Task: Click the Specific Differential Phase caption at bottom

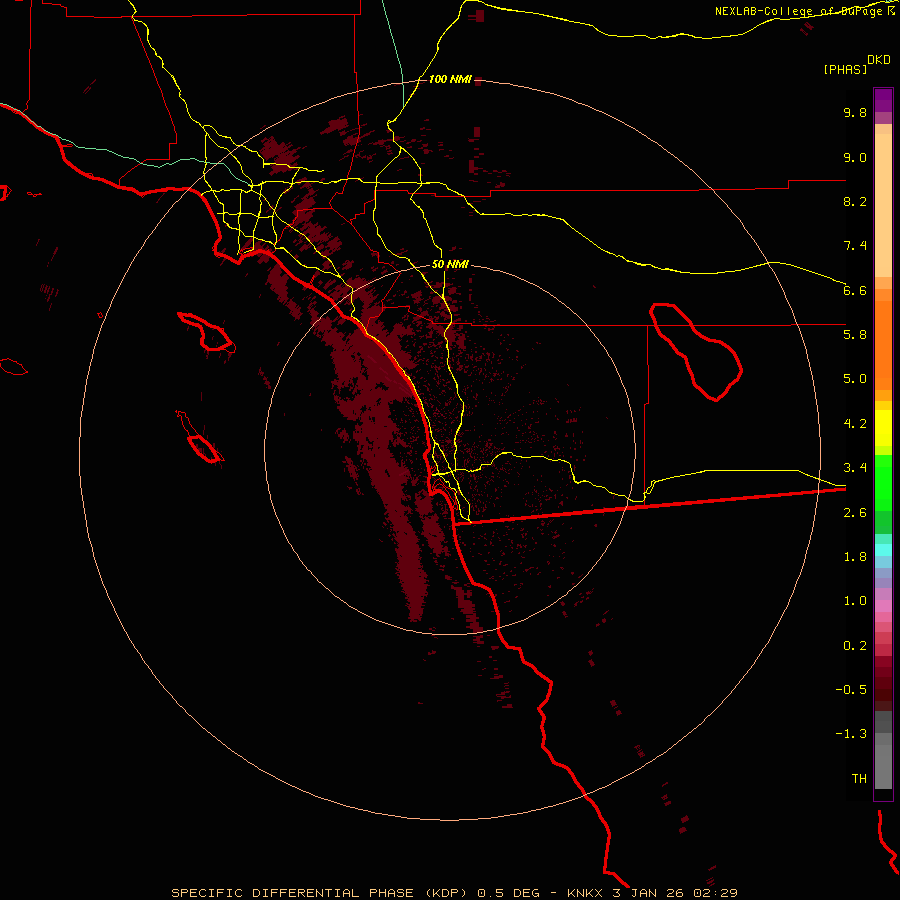Action: point(454,893)
